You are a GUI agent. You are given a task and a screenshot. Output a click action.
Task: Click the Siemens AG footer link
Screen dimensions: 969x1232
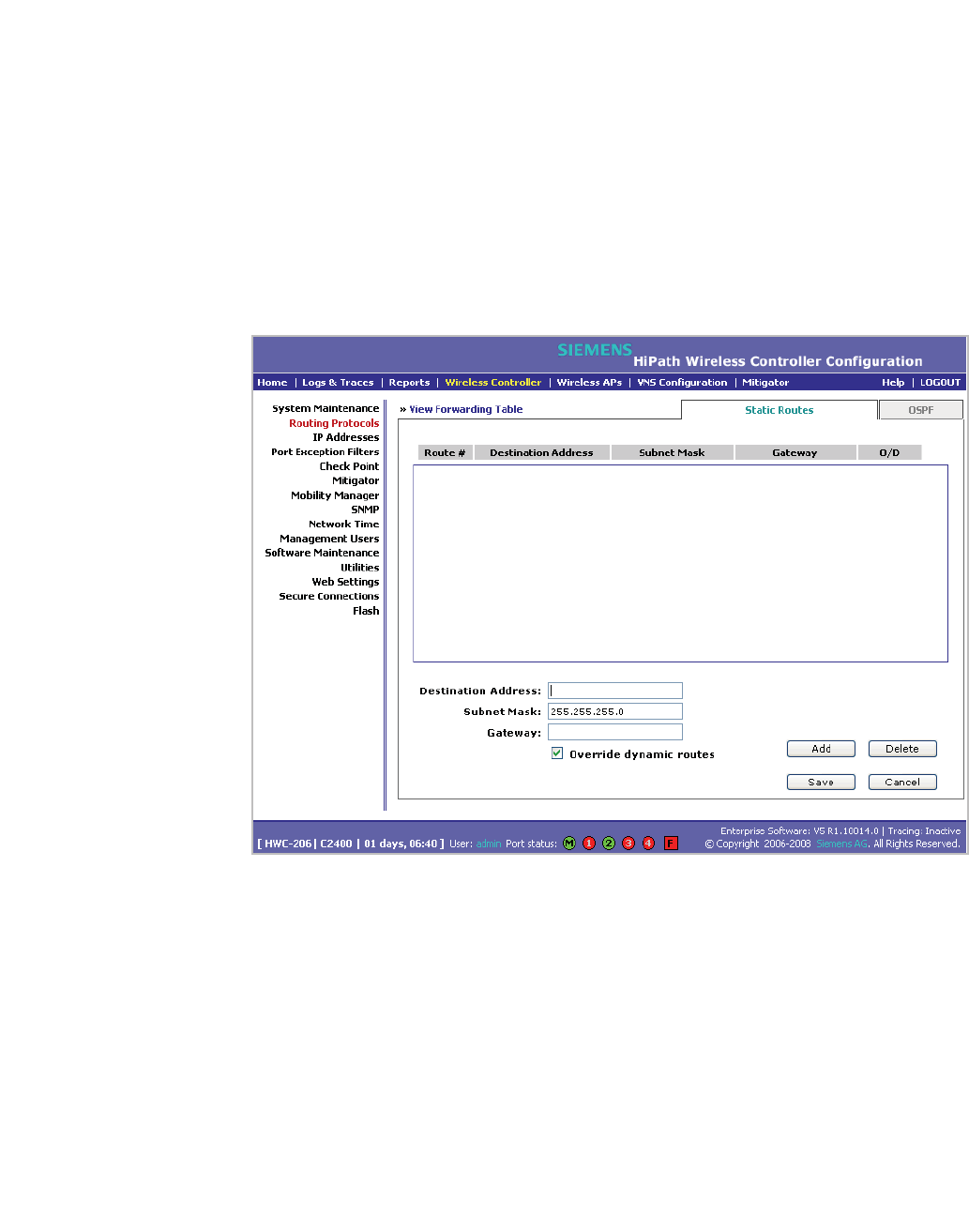pyautogui.click(x=841, y=844)
